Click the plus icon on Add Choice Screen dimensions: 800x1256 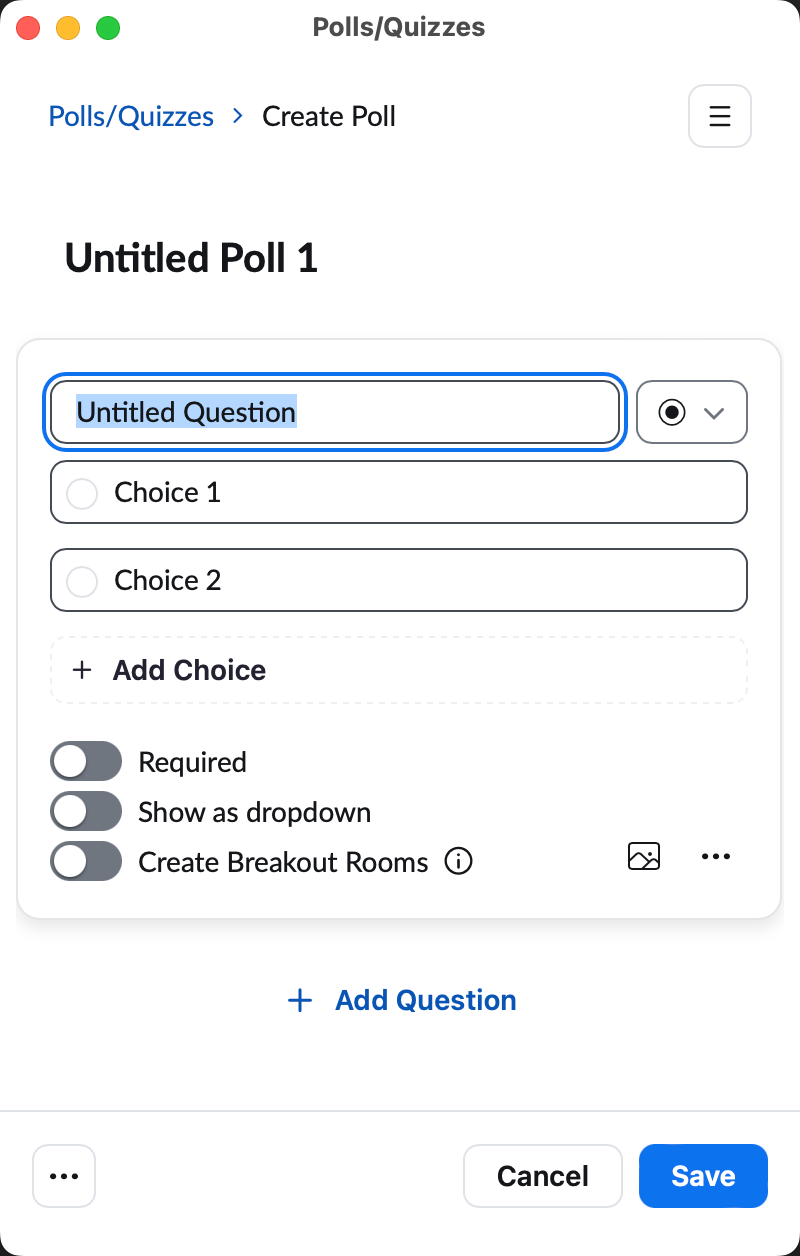pos(81,670)
